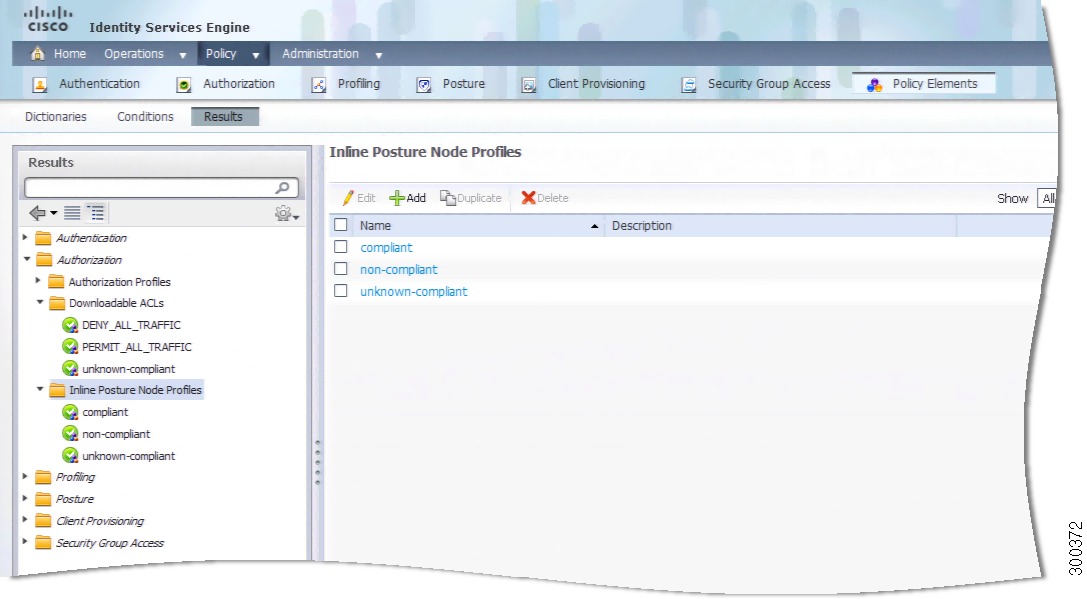Click the Profiling icon in policy bar
Image resolution: width=1087 pixels, height=599 pixels.
[319, 85]
